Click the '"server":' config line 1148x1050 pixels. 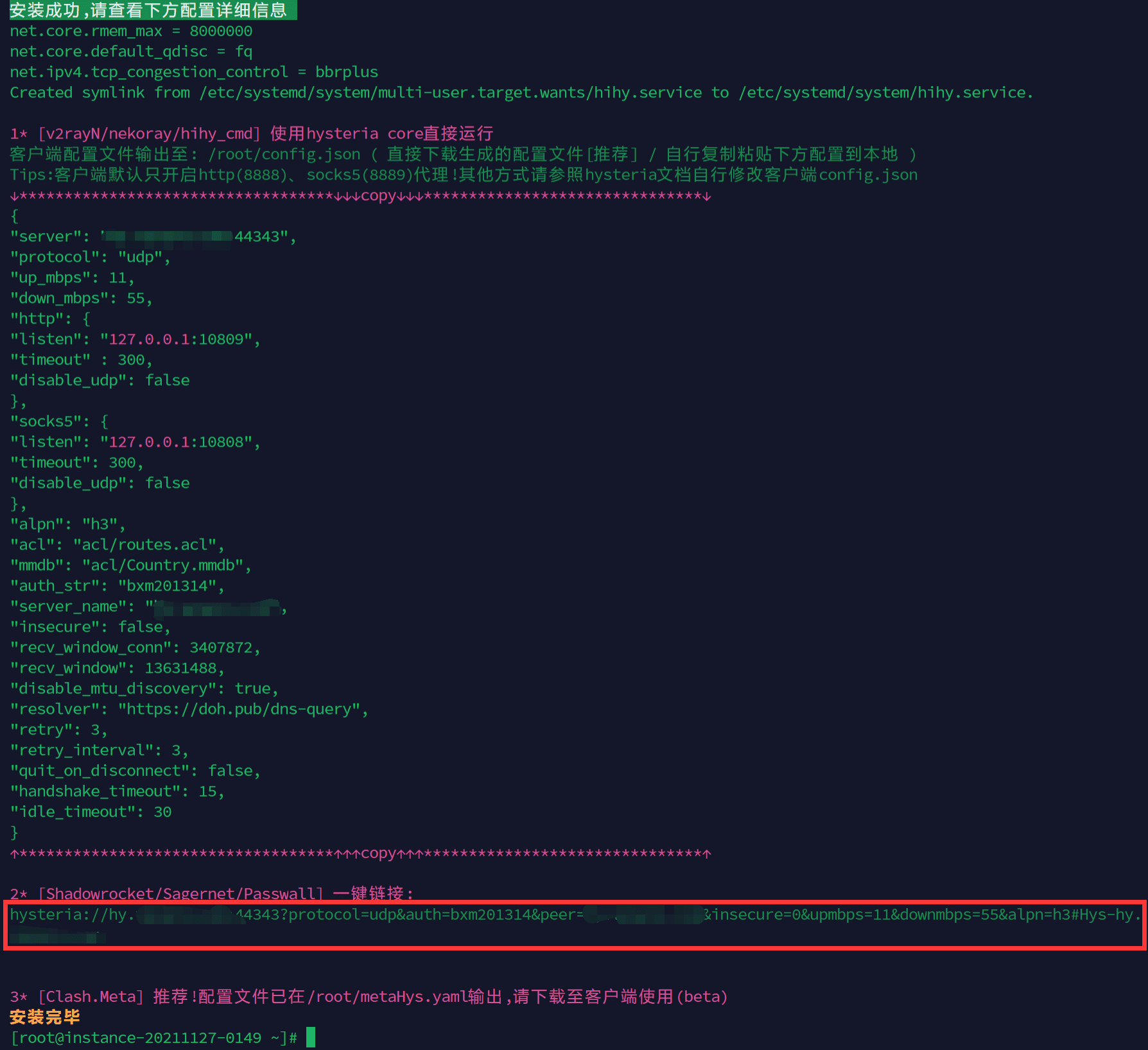tap(153, 236)
